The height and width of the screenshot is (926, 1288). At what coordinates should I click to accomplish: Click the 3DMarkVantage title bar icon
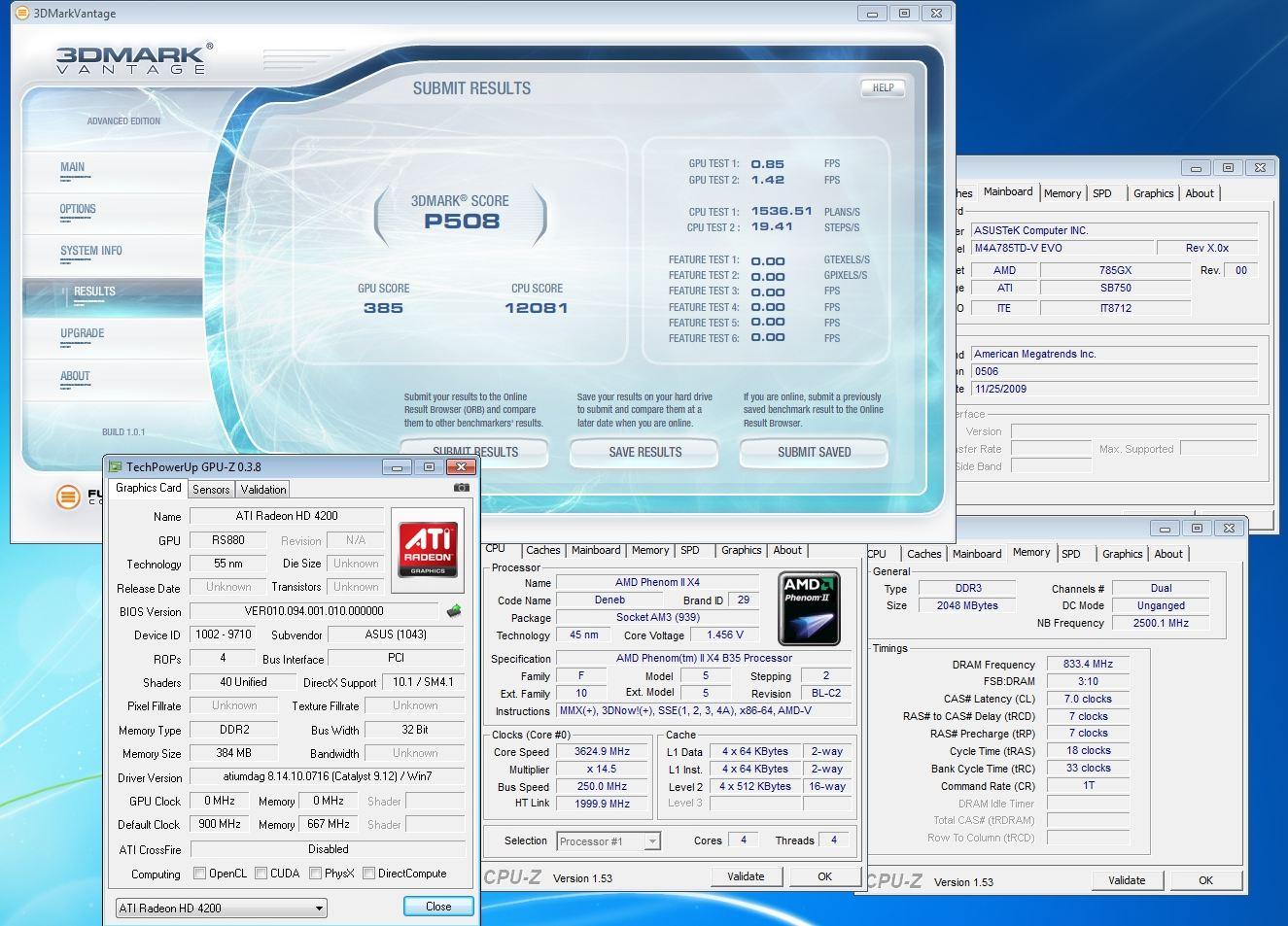[x=22, y=14]
